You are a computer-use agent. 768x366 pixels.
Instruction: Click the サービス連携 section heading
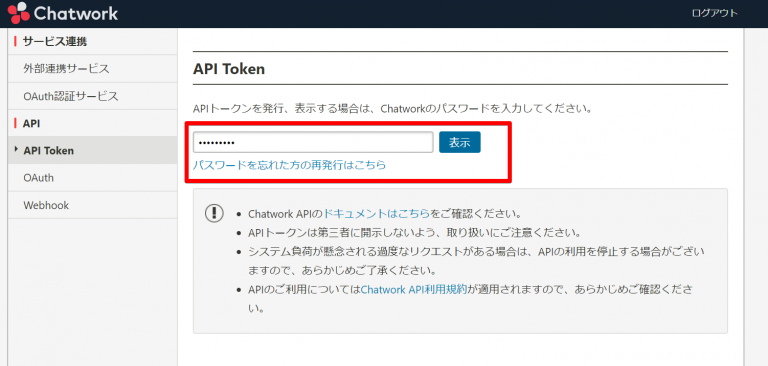tap(54, 42)
